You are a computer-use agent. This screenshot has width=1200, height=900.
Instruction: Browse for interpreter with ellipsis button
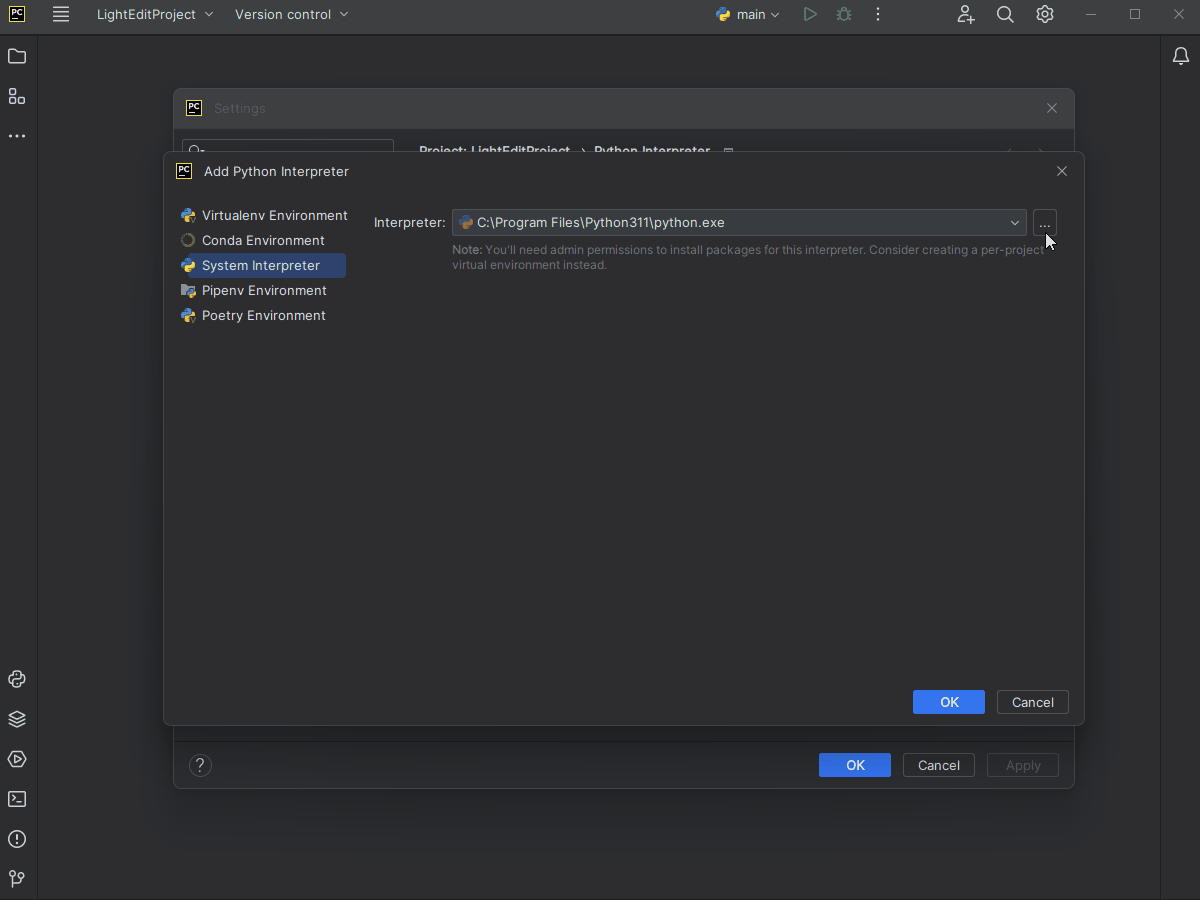click(x=1045, y=223)
